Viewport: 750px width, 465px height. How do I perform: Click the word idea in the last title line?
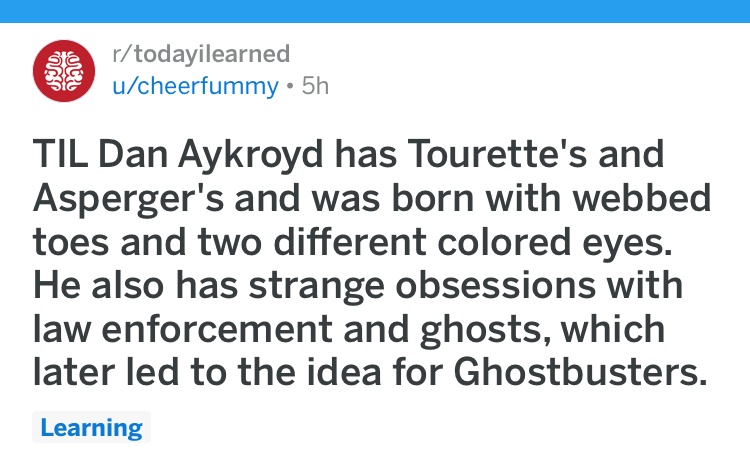tap(343, 372)
